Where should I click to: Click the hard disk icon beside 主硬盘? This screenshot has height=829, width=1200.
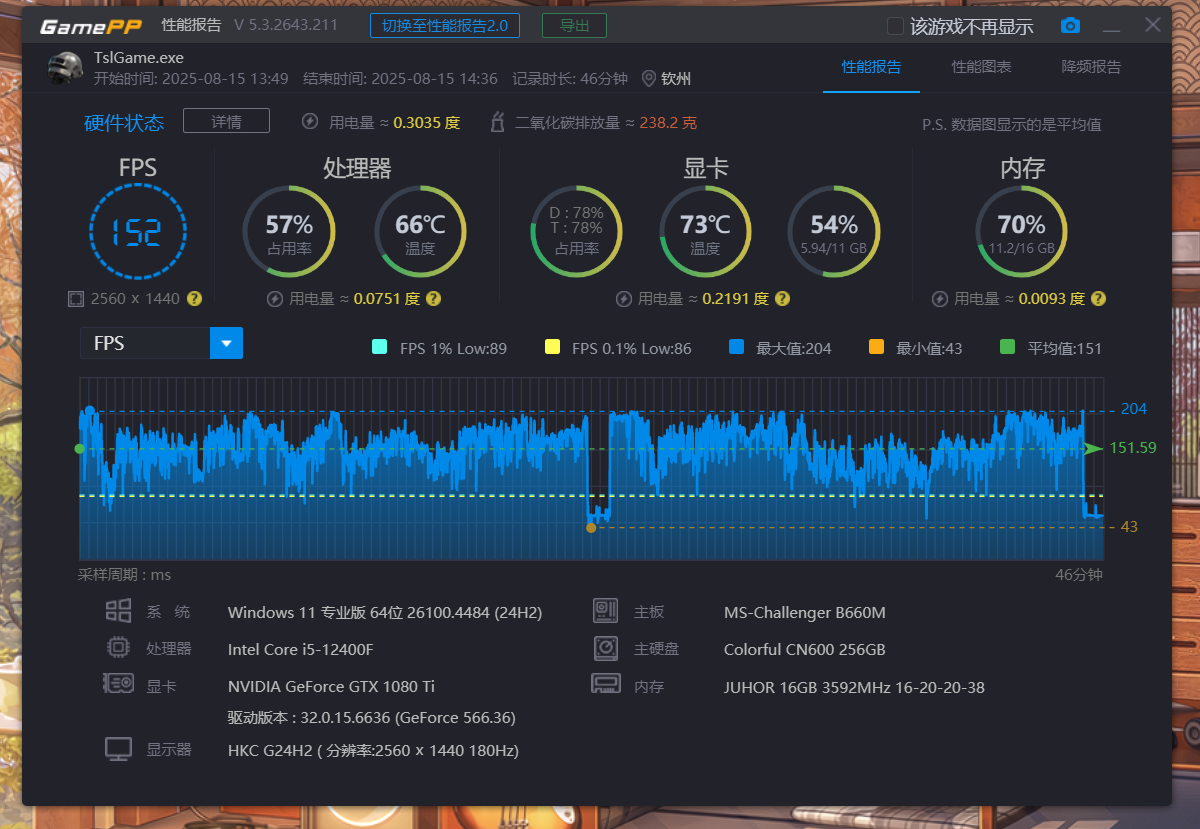605,648
